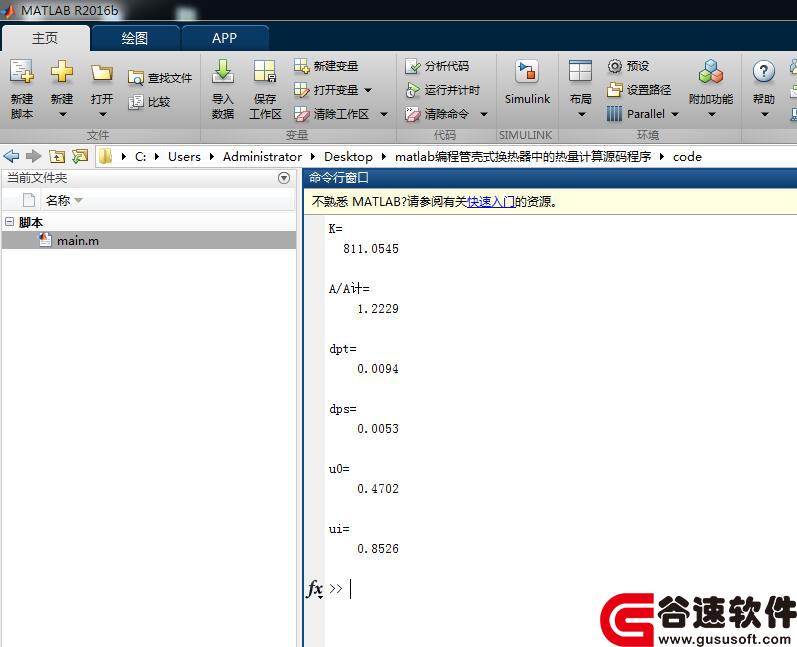Click the dps value 0.0053
Viewport: 797px width, 647px height.
(x=378, y=428)
